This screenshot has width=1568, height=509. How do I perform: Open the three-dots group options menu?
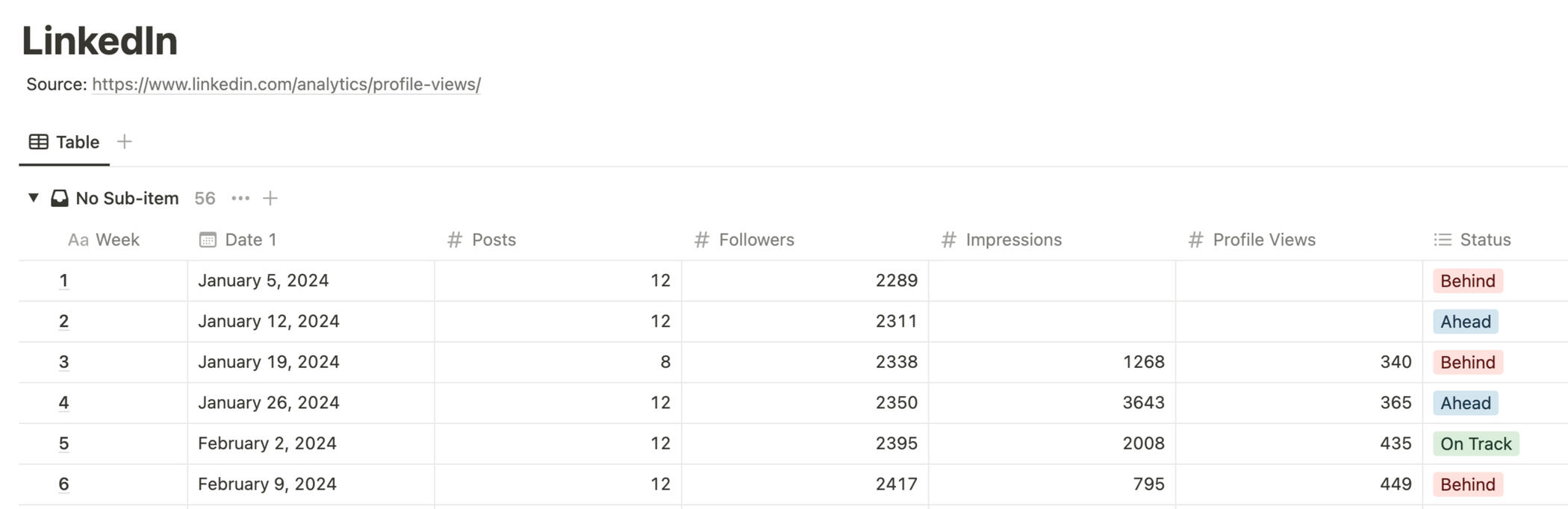(240, 198)
